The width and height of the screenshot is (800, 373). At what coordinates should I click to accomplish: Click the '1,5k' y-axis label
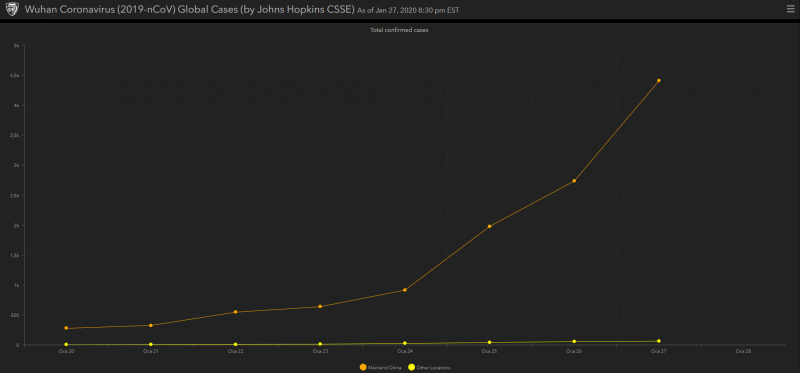click(15, 255)
